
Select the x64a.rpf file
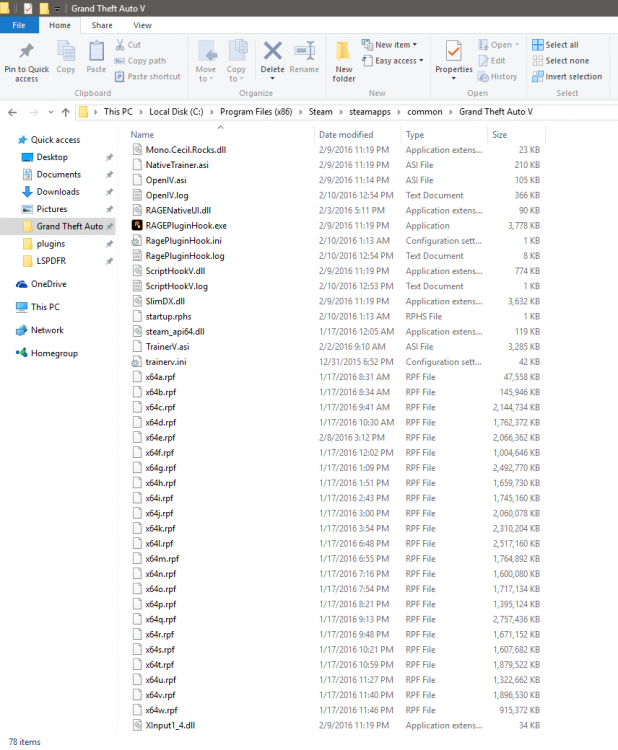point(161,377)
